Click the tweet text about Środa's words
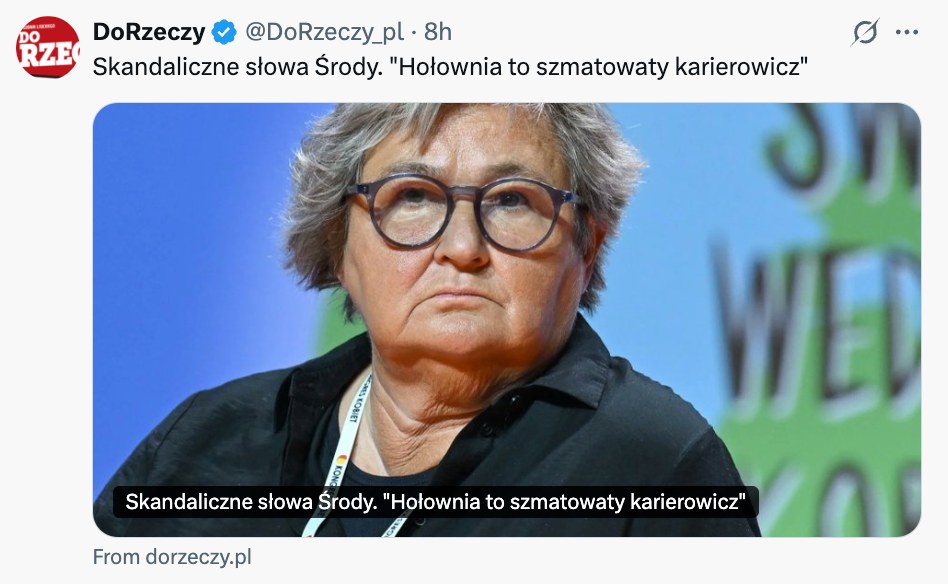948x584 pixels. click(450, 67)
